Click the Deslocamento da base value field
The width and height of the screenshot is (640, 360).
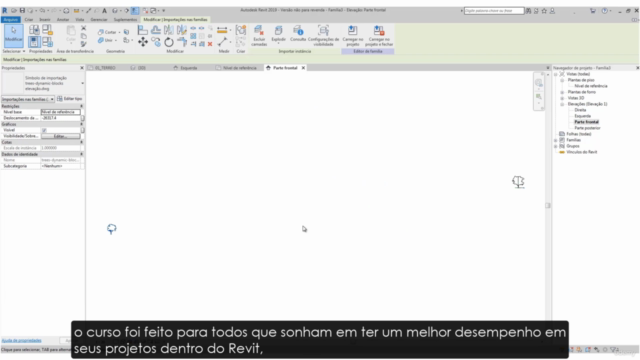click(x=60, y=118)
